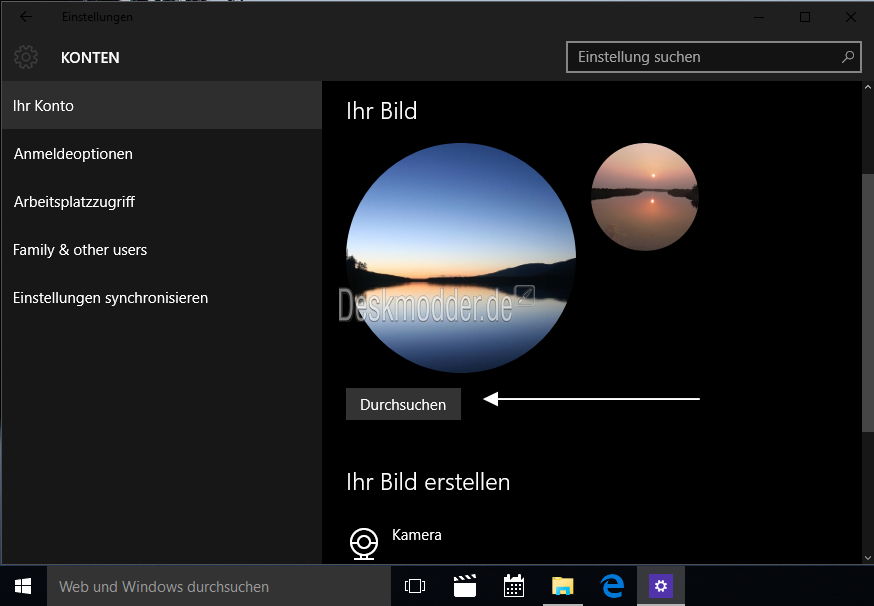Choose the smaller sunset profile picture
874x606 pixels.
point(644,197)
